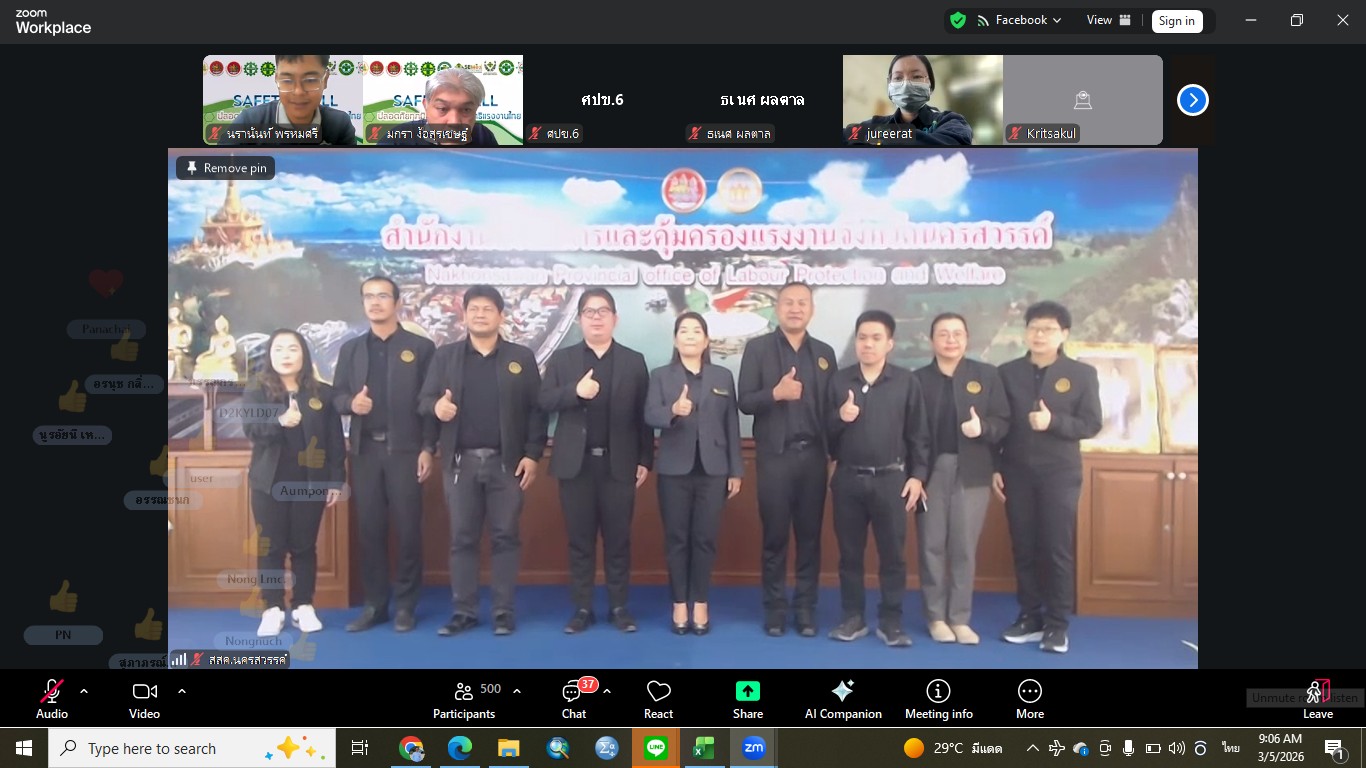The width and height of the screenshot is (1366, 768).
Task: Click the Sign in button
Action: coord(1176,21)
